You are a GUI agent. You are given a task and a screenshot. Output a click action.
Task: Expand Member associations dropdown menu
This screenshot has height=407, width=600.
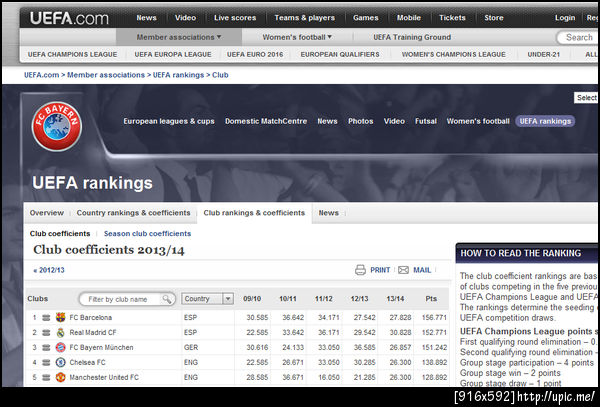point(179,37)
